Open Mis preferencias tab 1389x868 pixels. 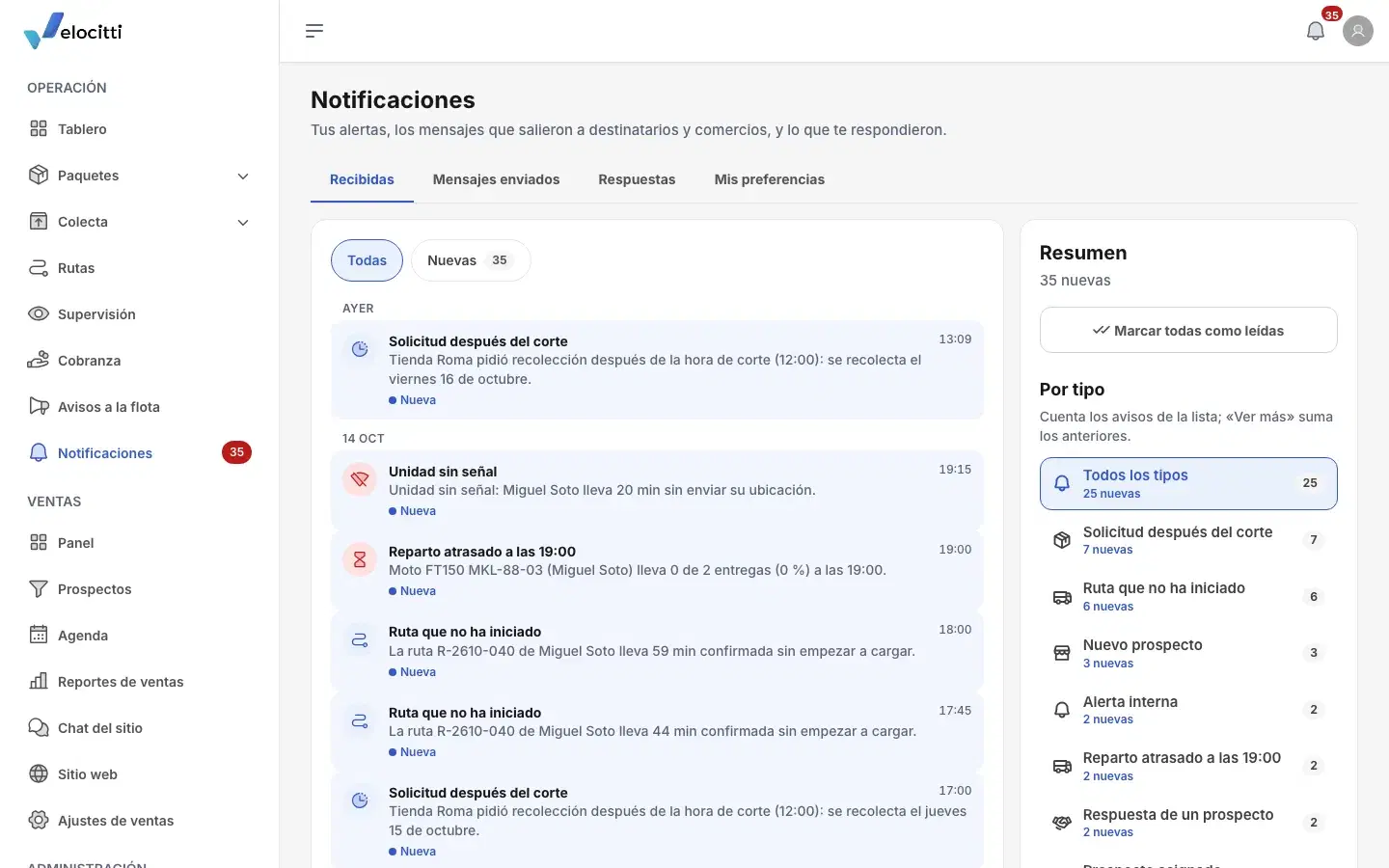[x=770, y=179]
